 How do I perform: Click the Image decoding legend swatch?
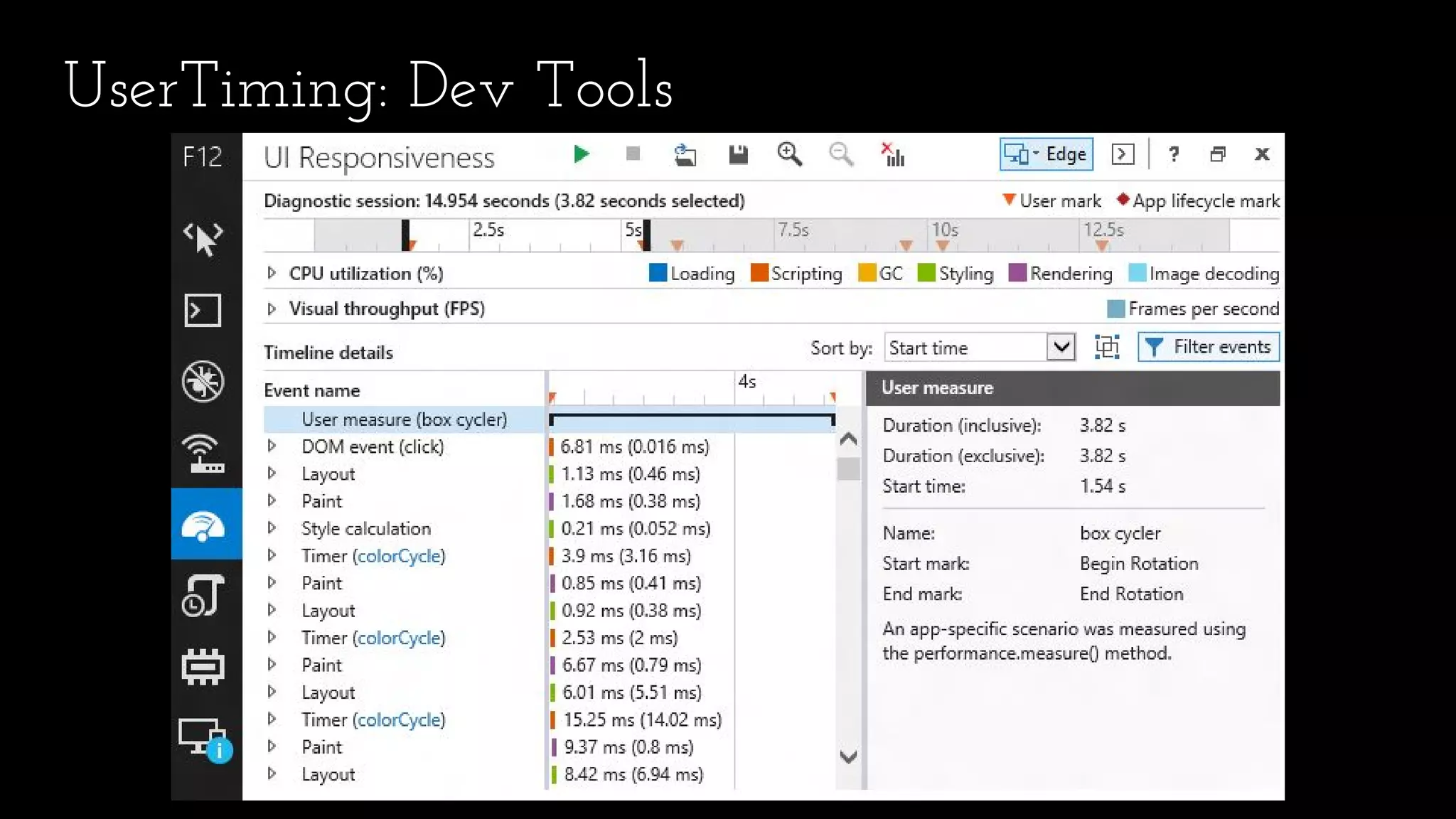pos(1137,273)
